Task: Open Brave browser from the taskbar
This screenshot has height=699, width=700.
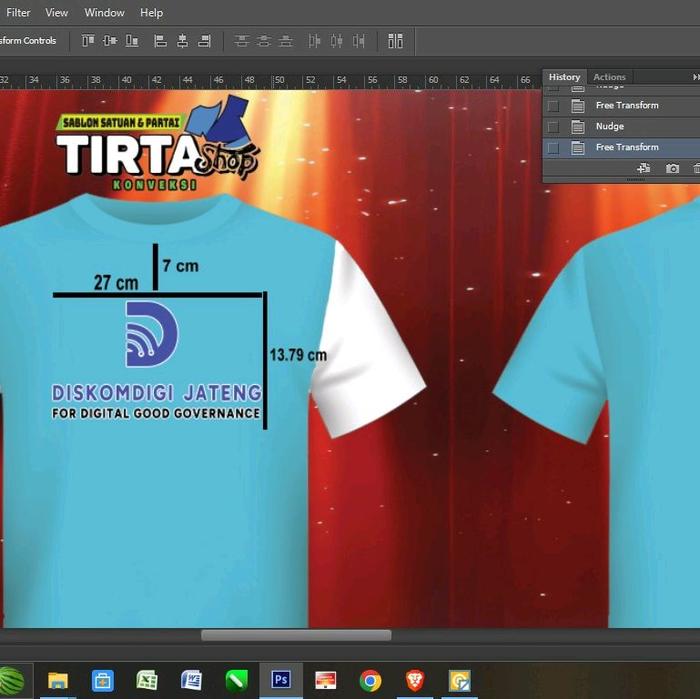Action: 415,681
